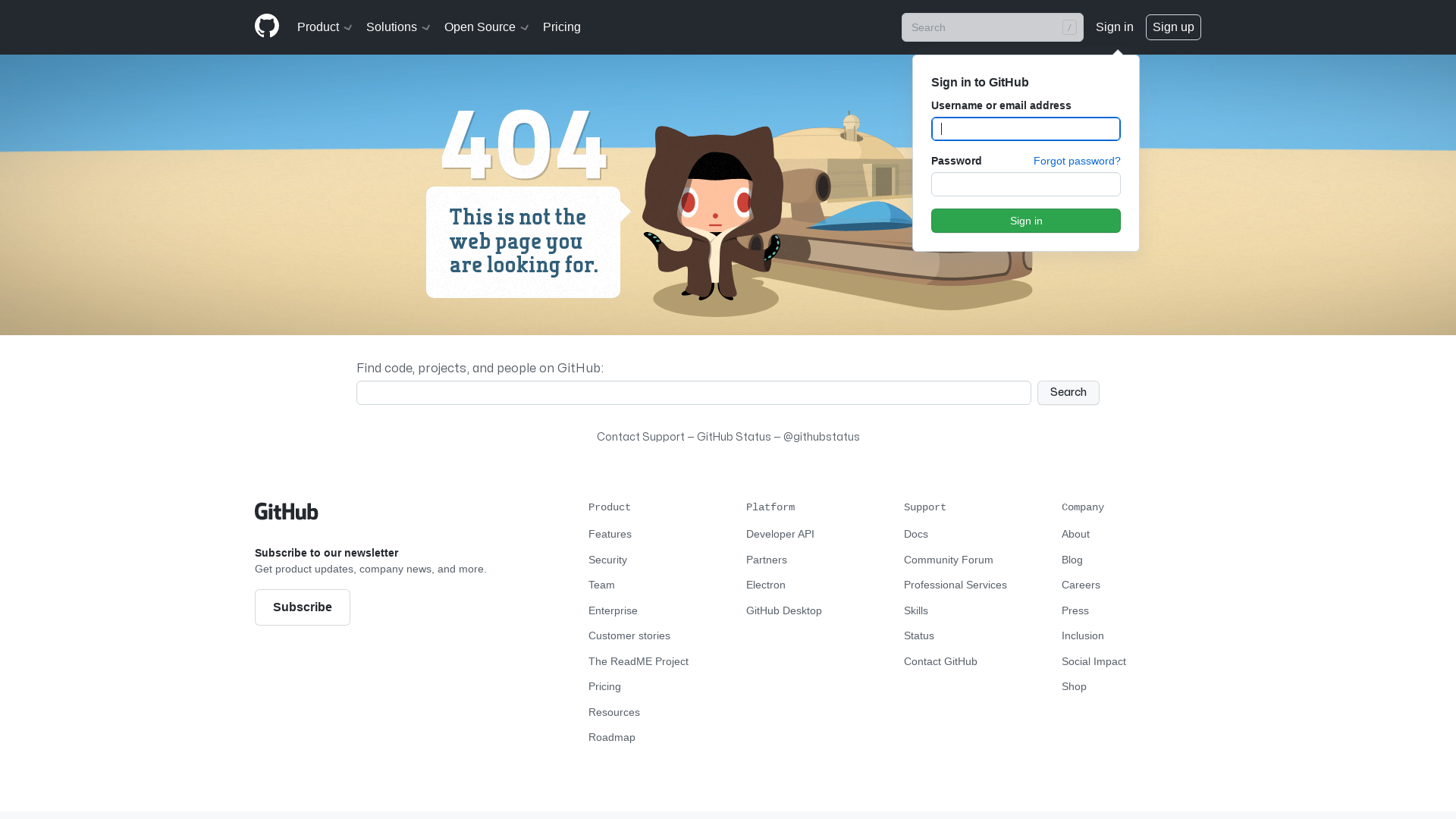The width and height of the screenshot is (1456, 819).
Task: Open the Skills footer link
Action: (916, 610)
